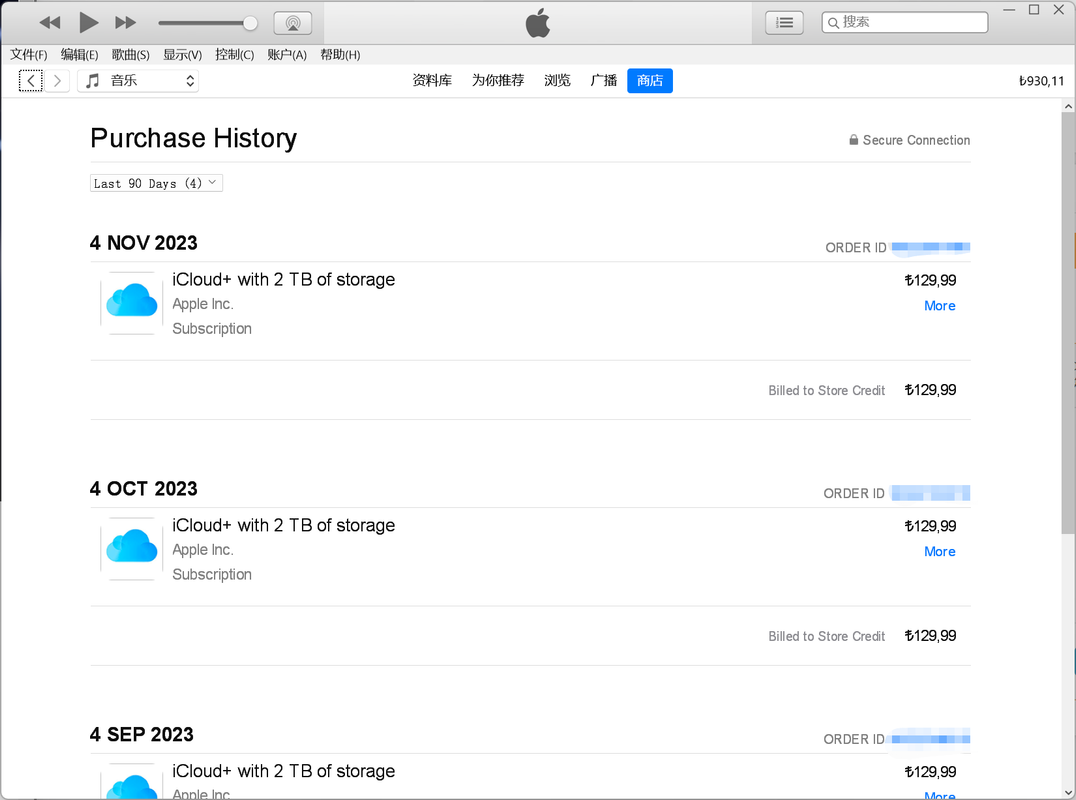Open the AirPlay output icon
Screen dimensions: 1076x800
click(293, 23)
